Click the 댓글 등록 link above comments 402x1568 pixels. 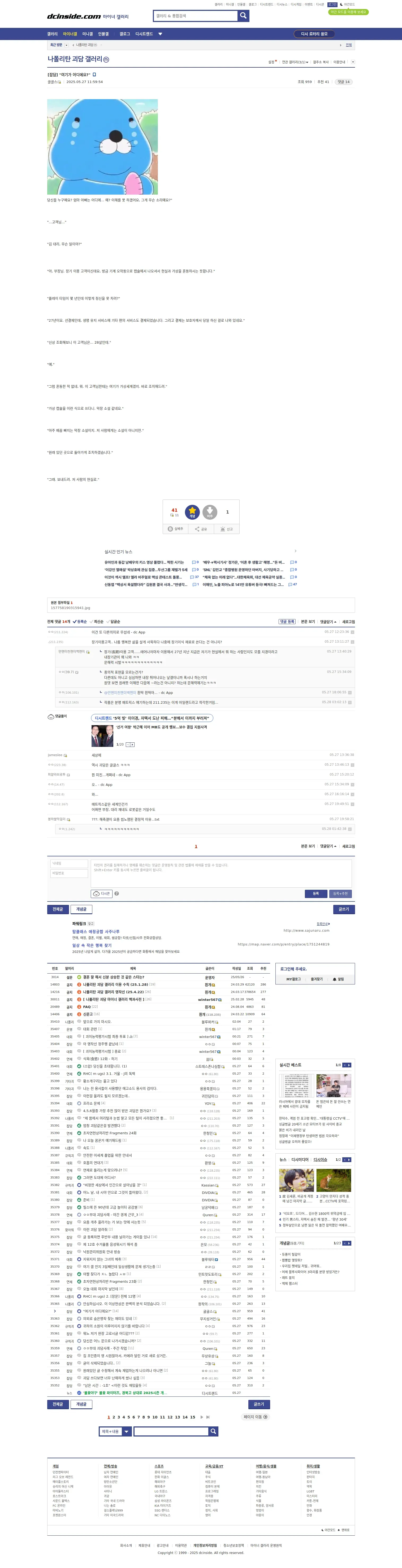coord(287,621)
